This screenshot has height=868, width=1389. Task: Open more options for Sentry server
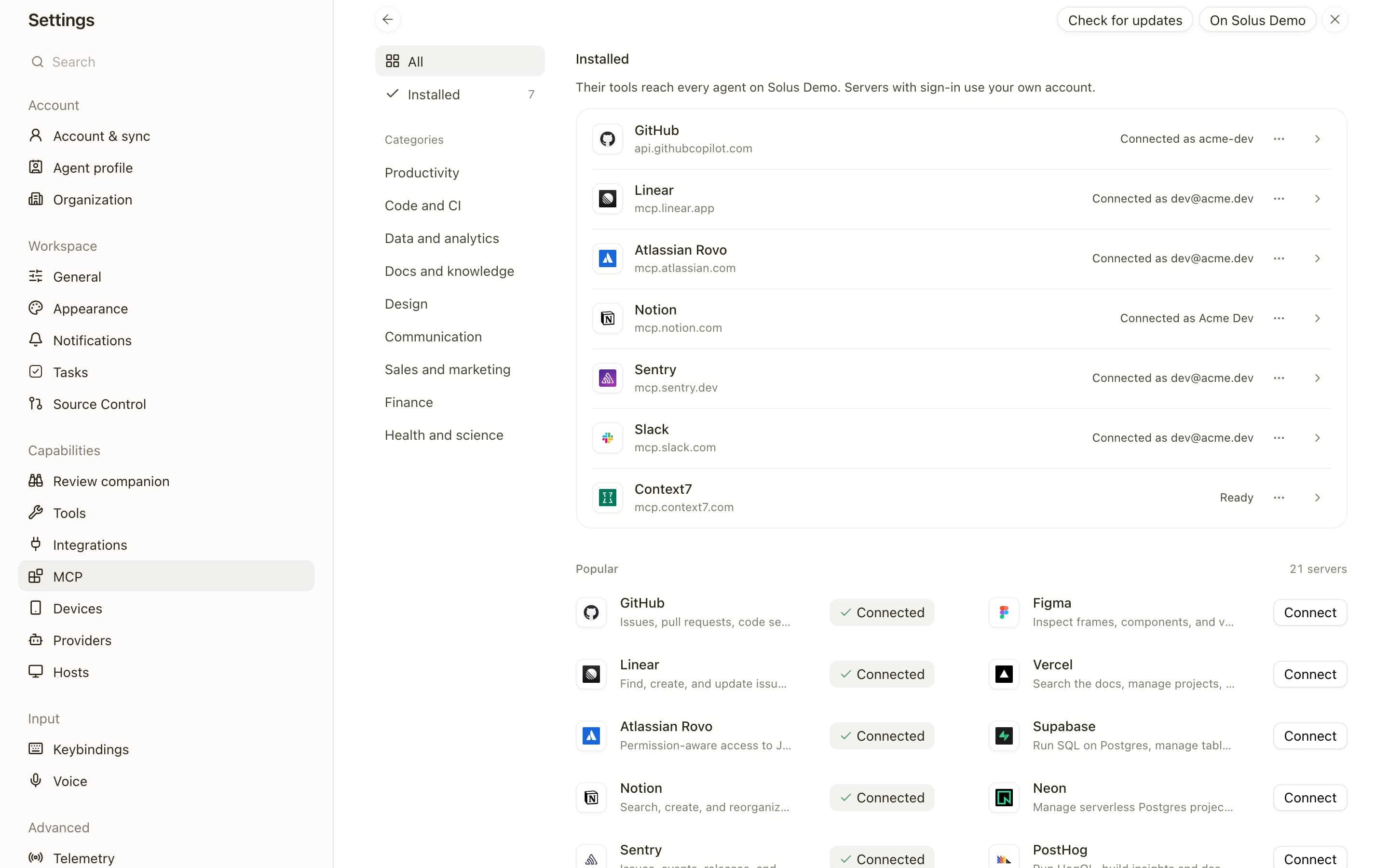[1279, 378]
